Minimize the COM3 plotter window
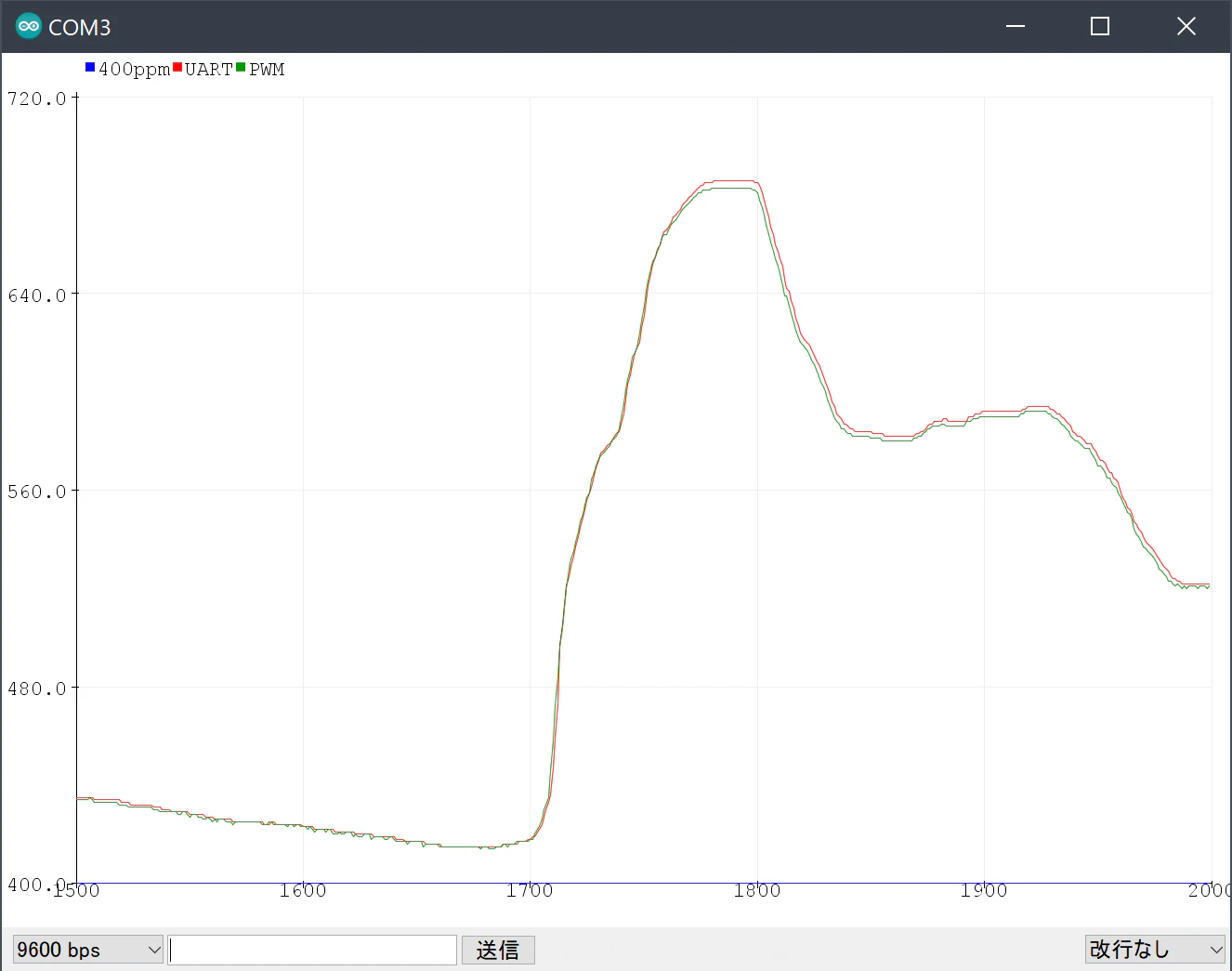 pyautogui.click(x=1016, y=26)
